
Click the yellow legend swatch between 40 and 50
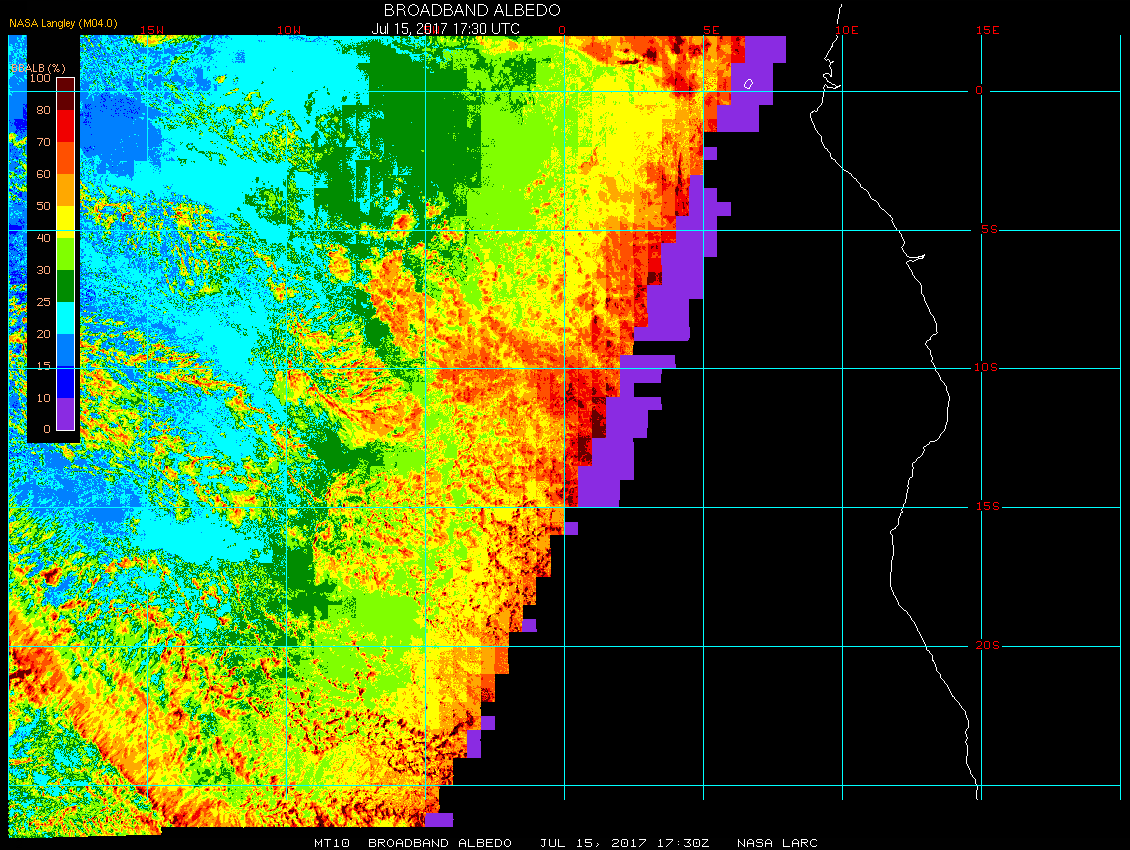(66, 222)
